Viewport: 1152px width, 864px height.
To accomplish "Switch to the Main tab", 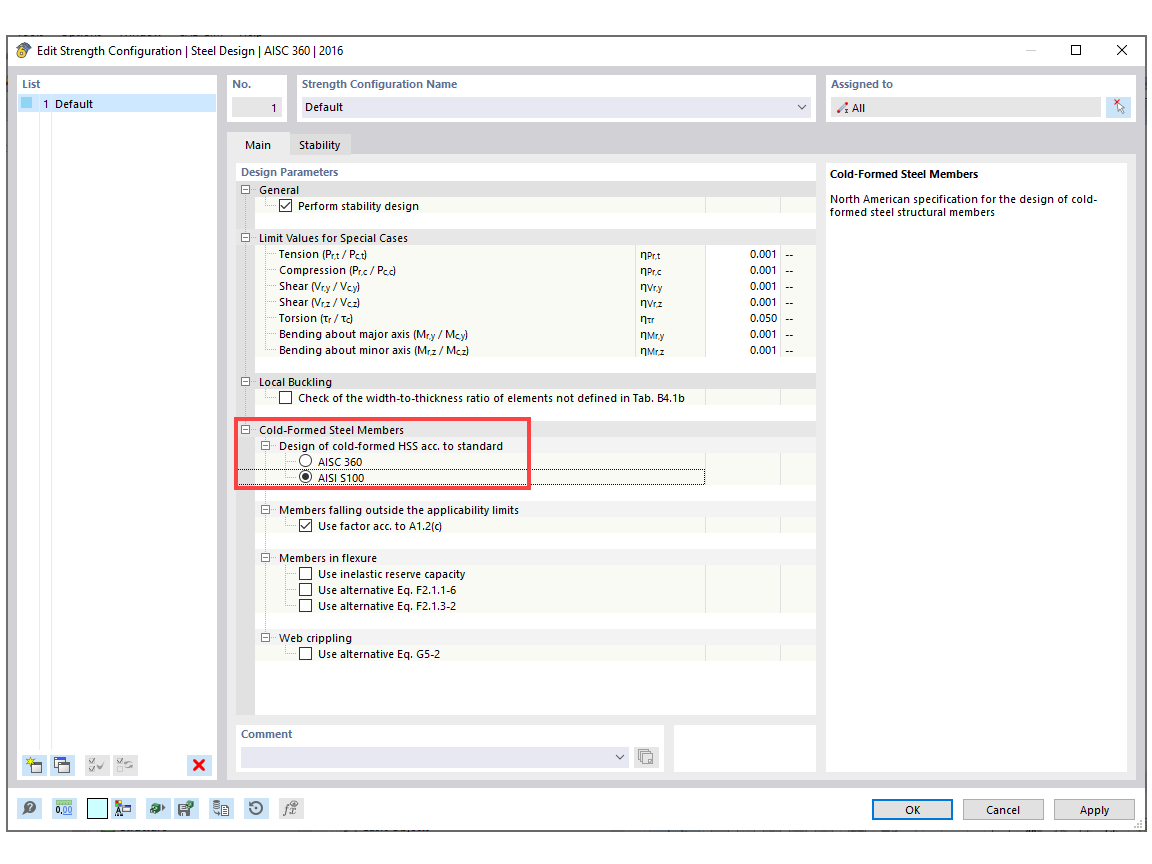I will click(x=258, y=145).
